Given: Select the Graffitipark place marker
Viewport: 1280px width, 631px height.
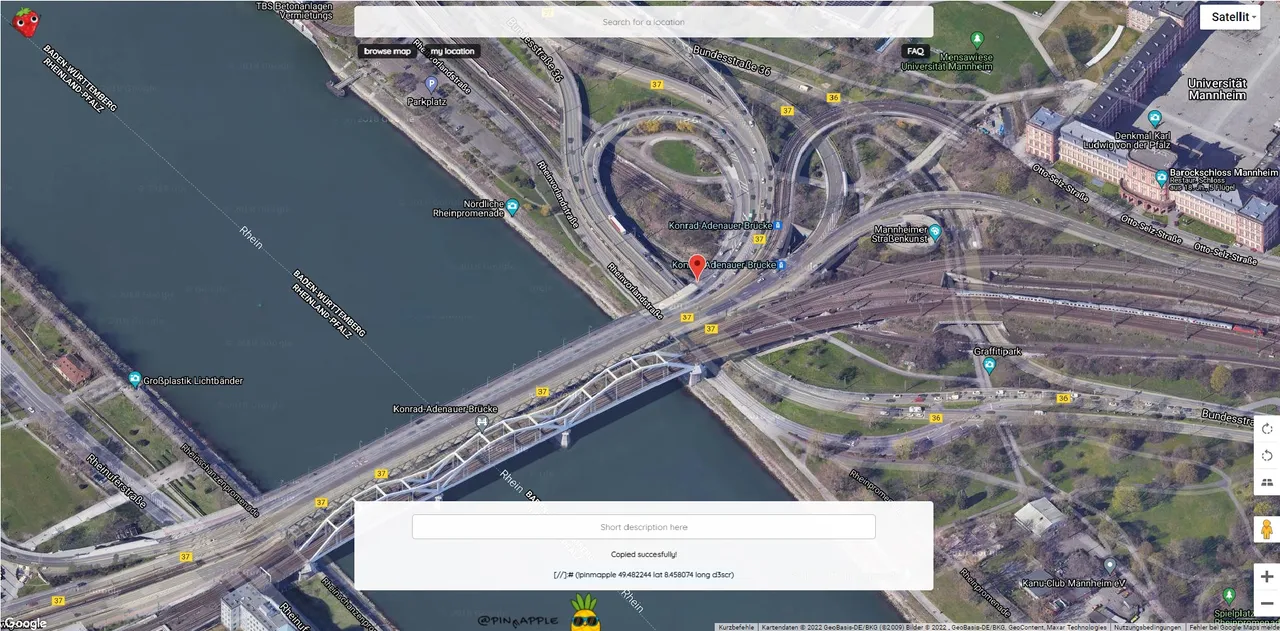Looking at the screenshot, I should (x=989, y=366).
